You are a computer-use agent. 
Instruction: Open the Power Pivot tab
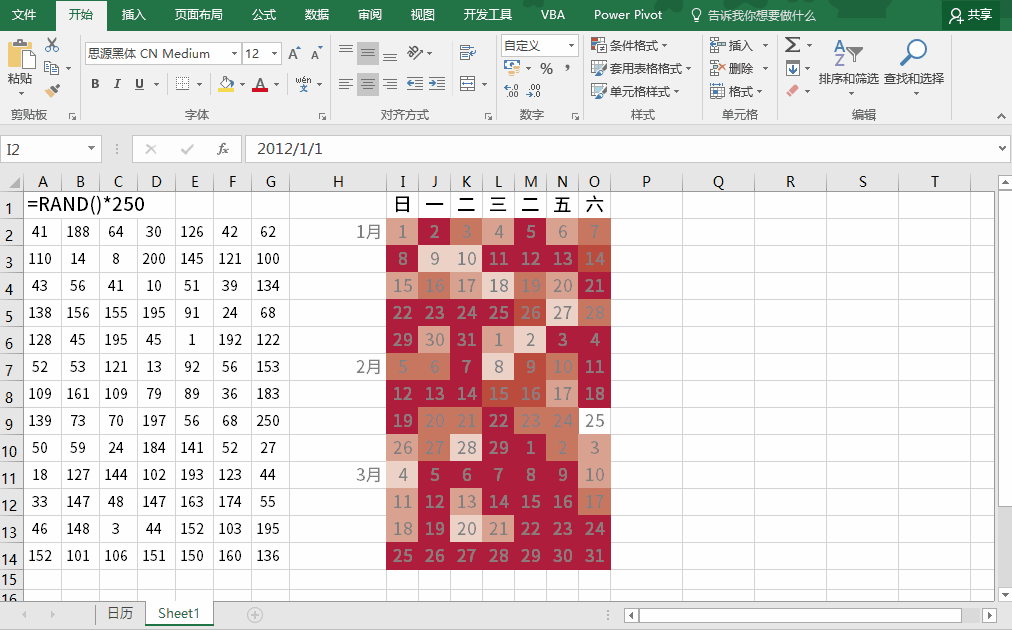[627, 15]
